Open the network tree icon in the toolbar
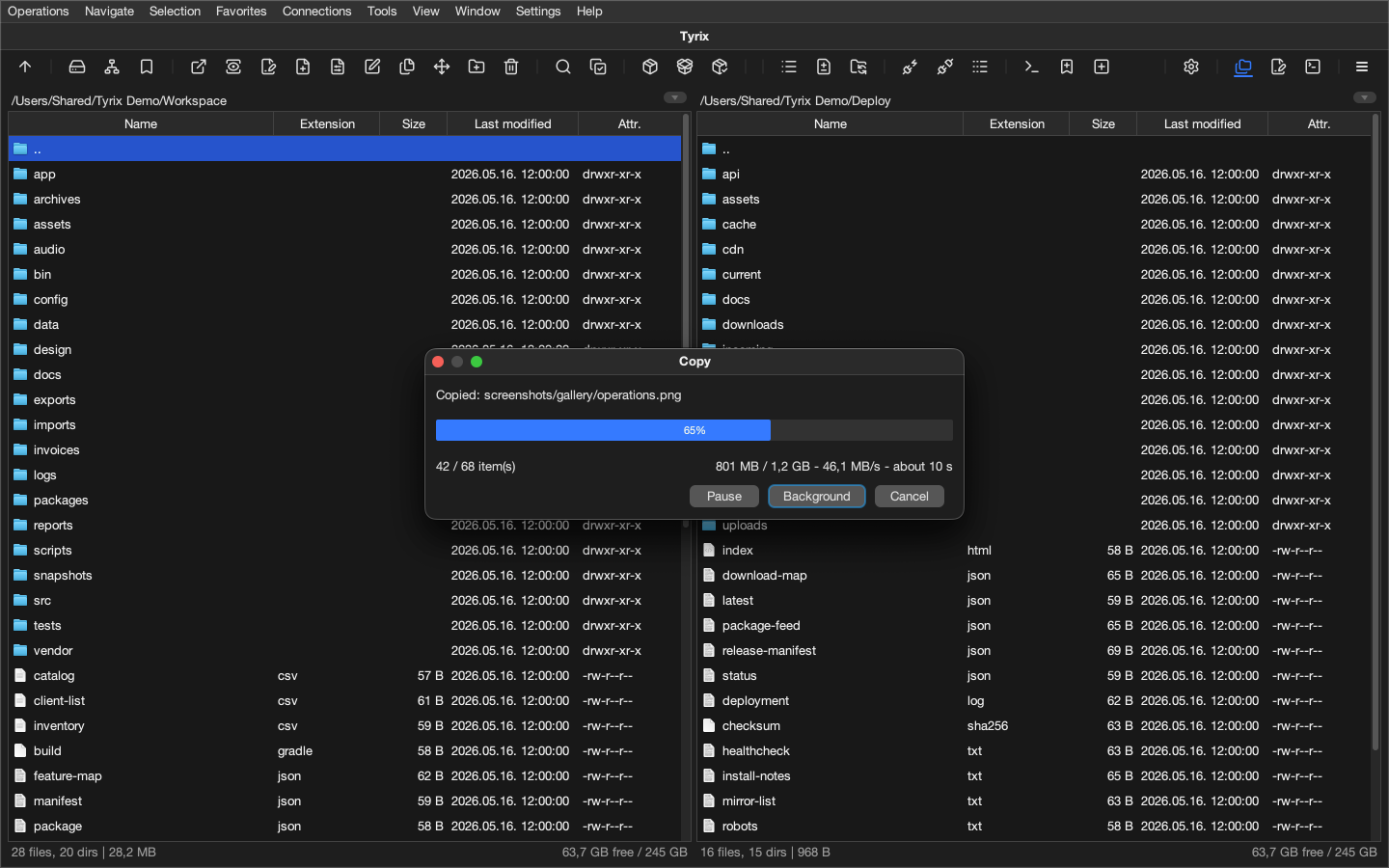This screenshot has width=1389, height=868. [x=112, y=67]
